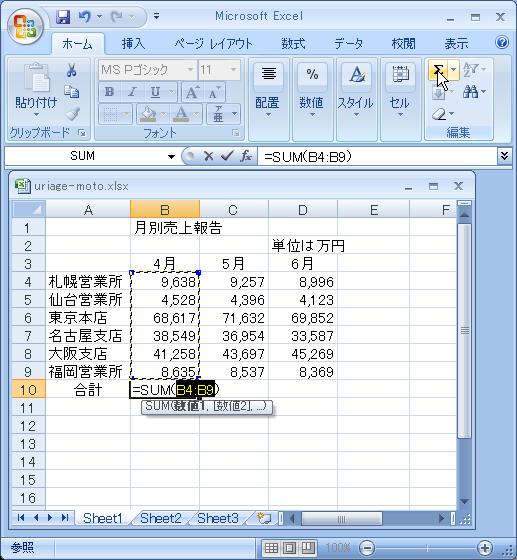The image size is (517, 560).
Task: Open the Name Box dropdown arrow
Action: click(171, 156)
